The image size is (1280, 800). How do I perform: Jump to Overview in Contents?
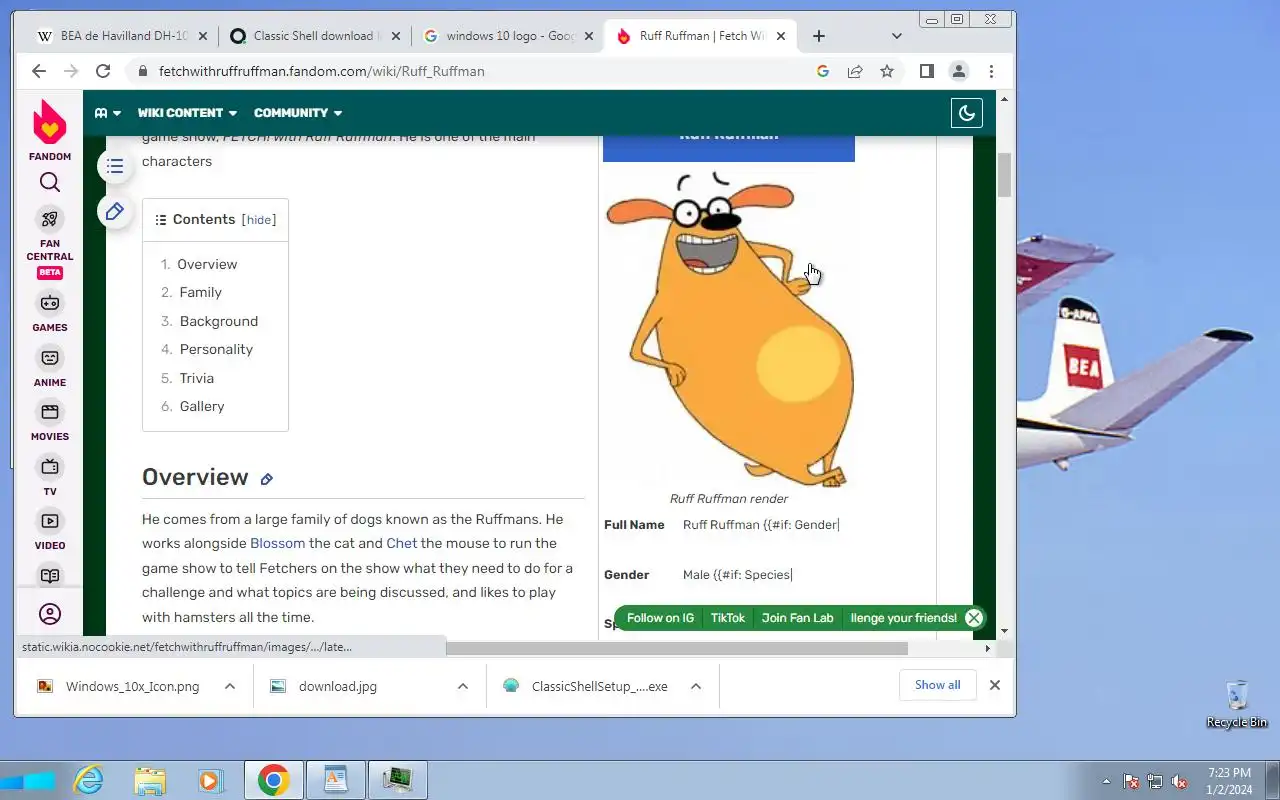click(x=207, y=264)
